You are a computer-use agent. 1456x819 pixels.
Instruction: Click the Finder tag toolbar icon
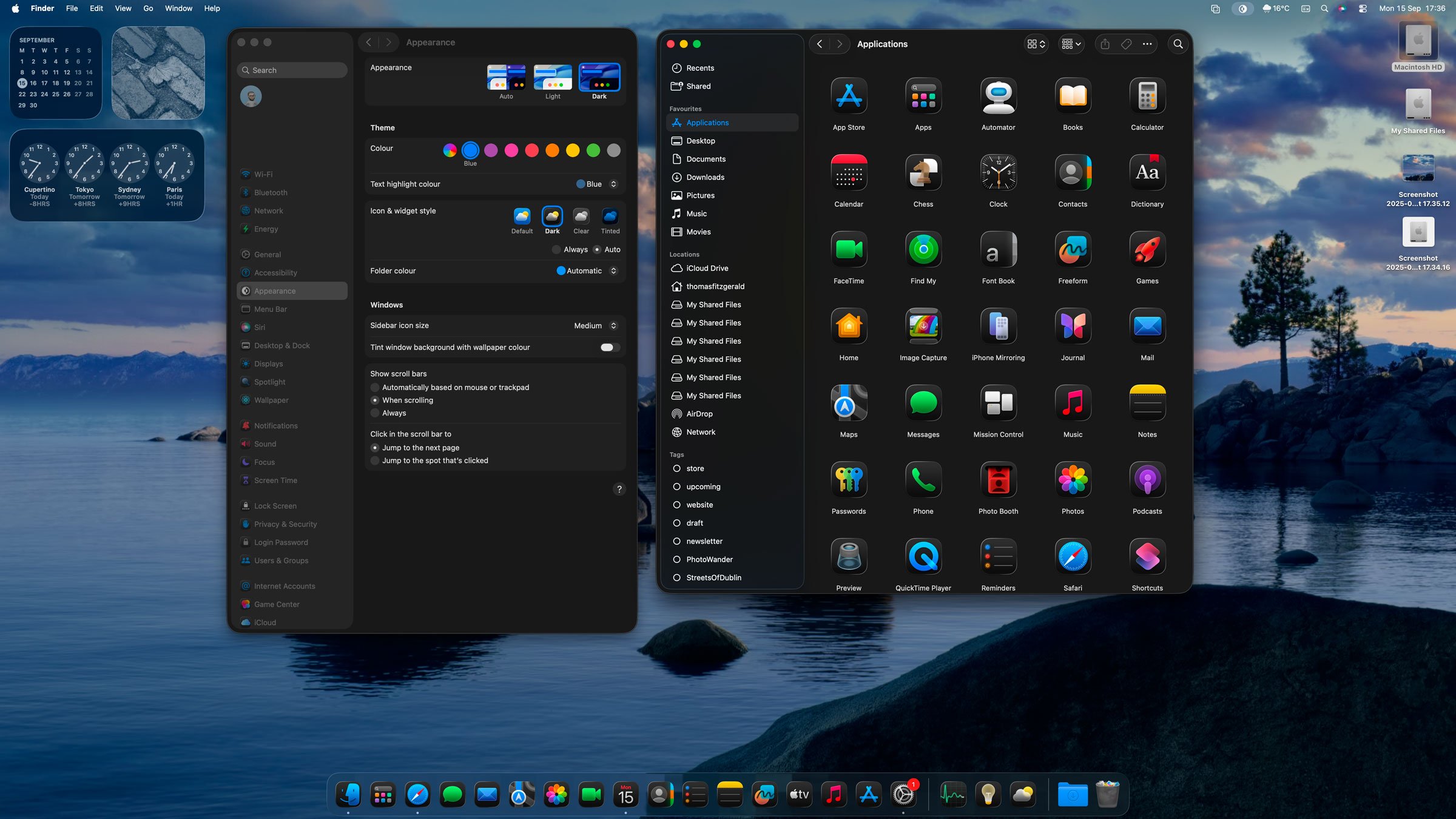1126,44
